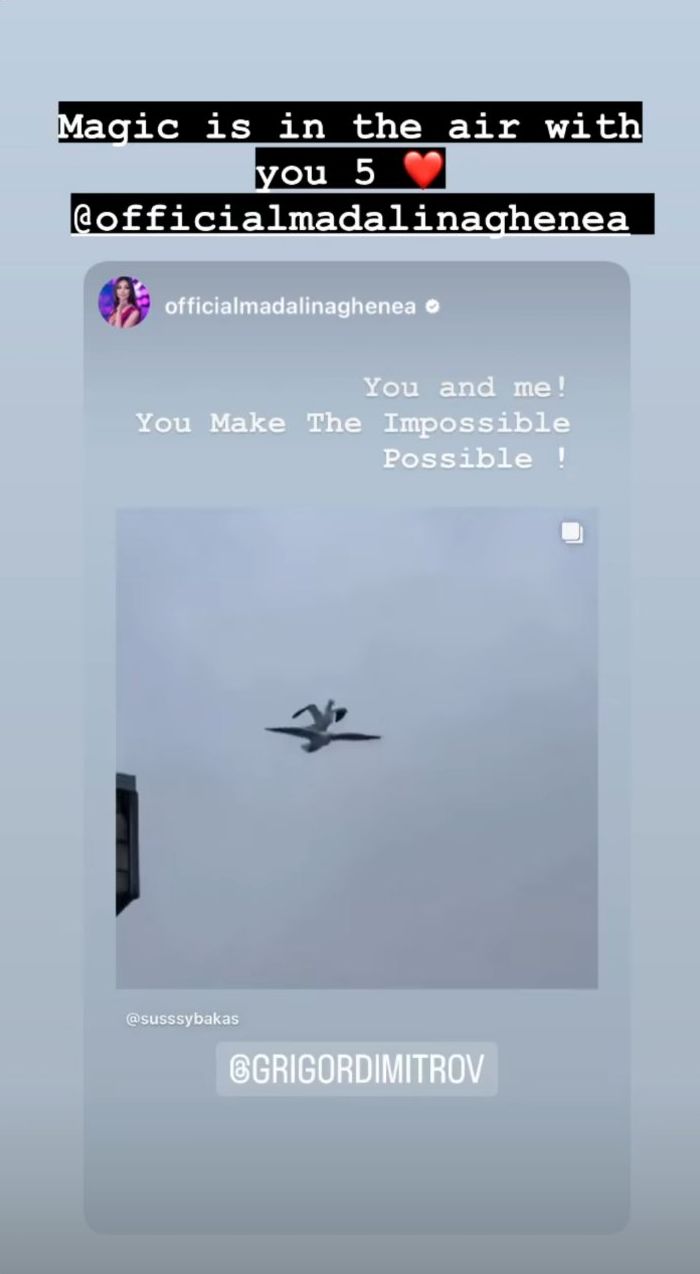
Task: Click the blue verified badge
Action: click(x=433, y=307)
